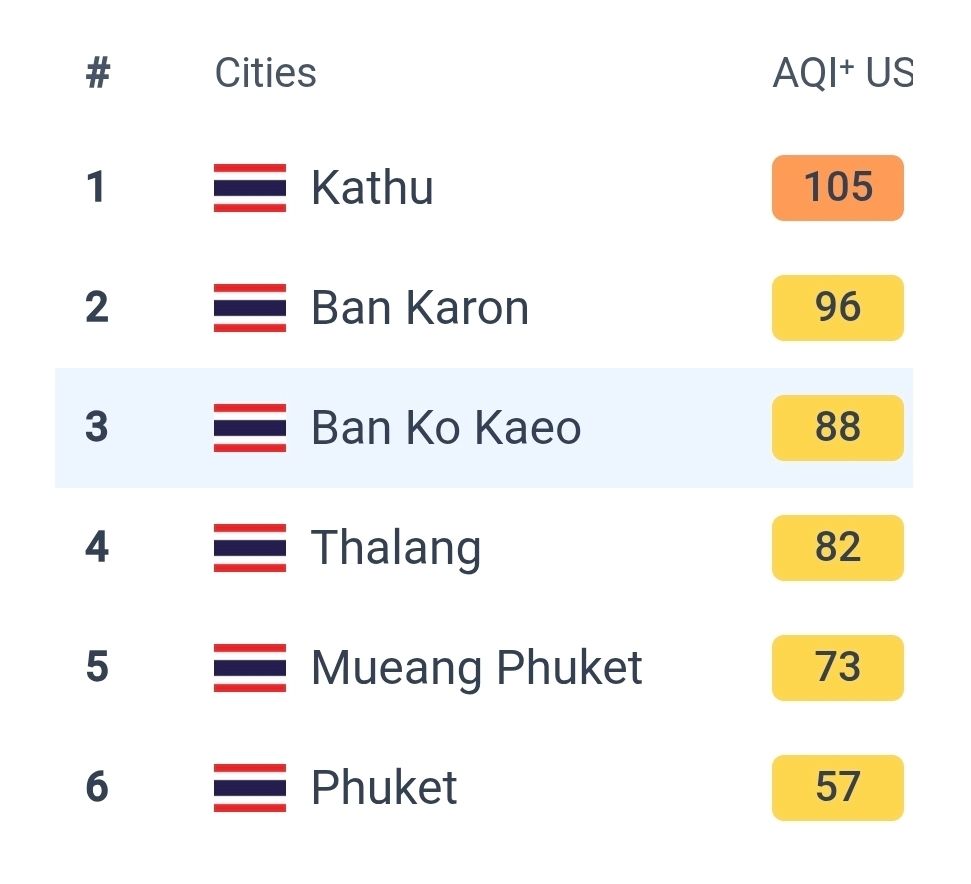The width and height of the screenshot is (971, 884).
Task: Click the flag icon next to Thalang
Action: pyautogui.click(x=250, y=548)
